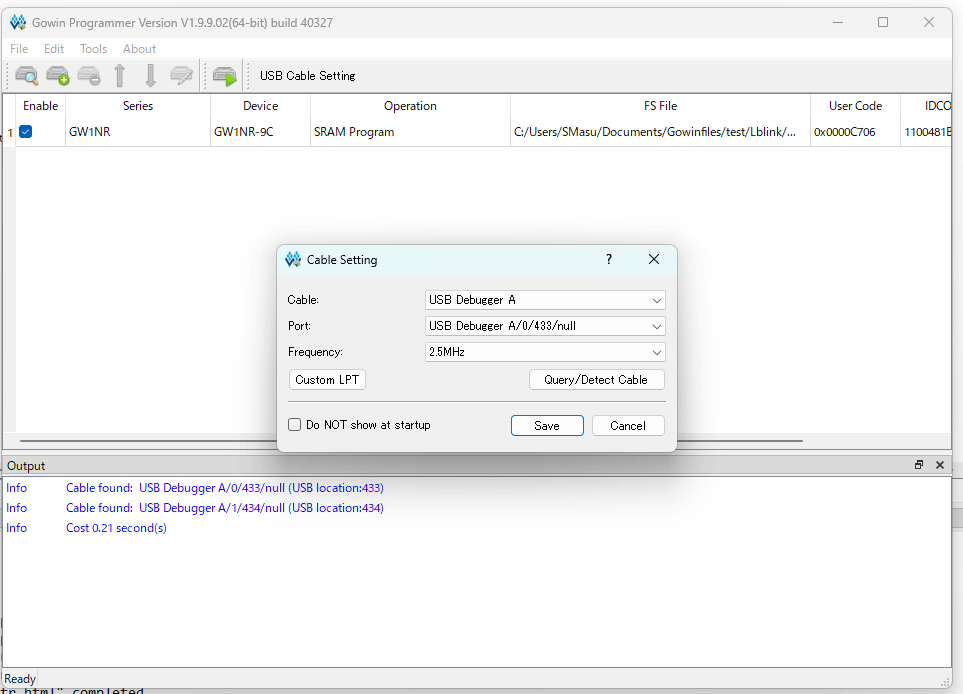
Task: Click Cable found 434 output line
Action: click(x=225, y=508)
